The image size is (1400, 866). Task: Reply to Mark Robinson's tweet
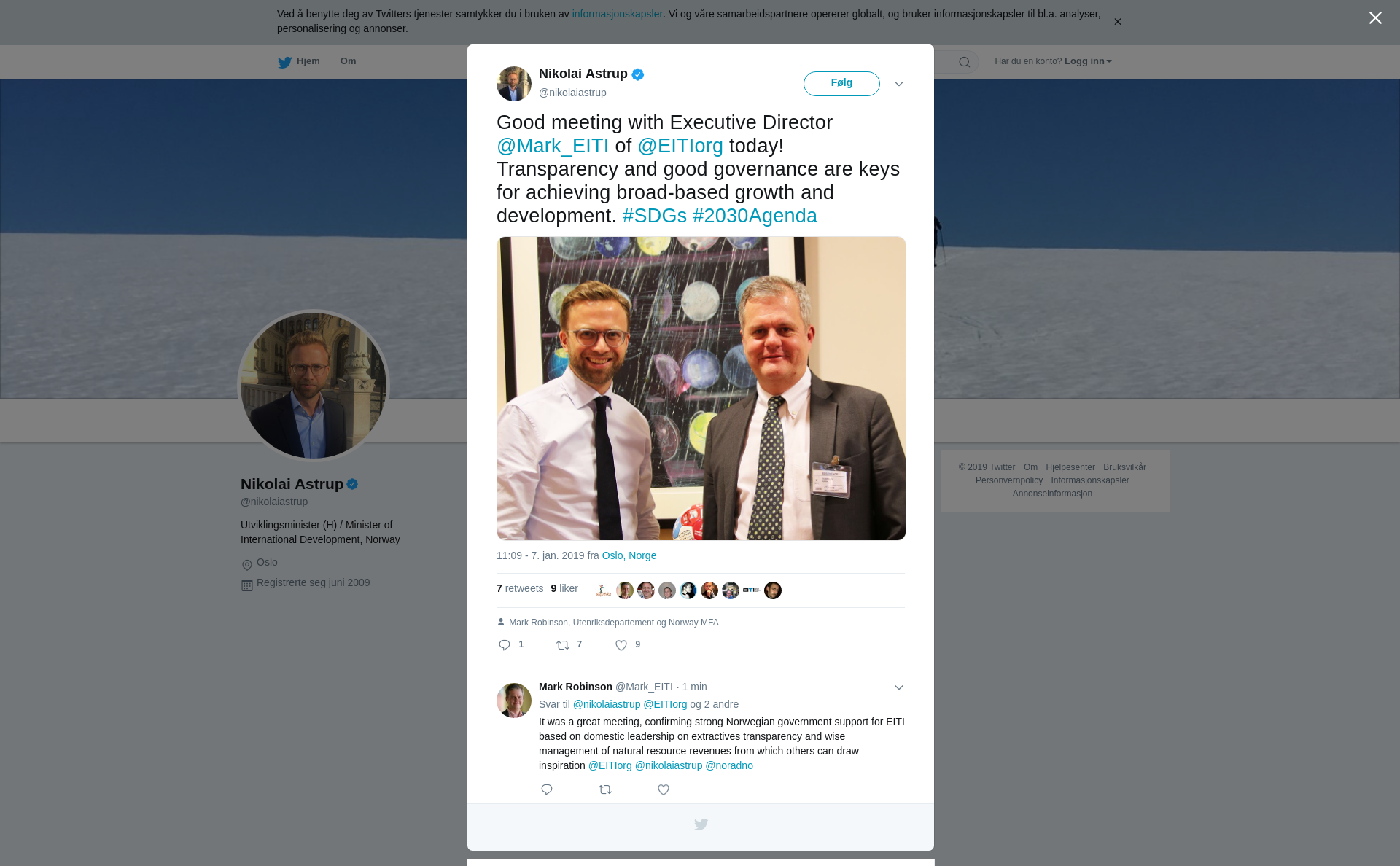click(x=547, y=789)
